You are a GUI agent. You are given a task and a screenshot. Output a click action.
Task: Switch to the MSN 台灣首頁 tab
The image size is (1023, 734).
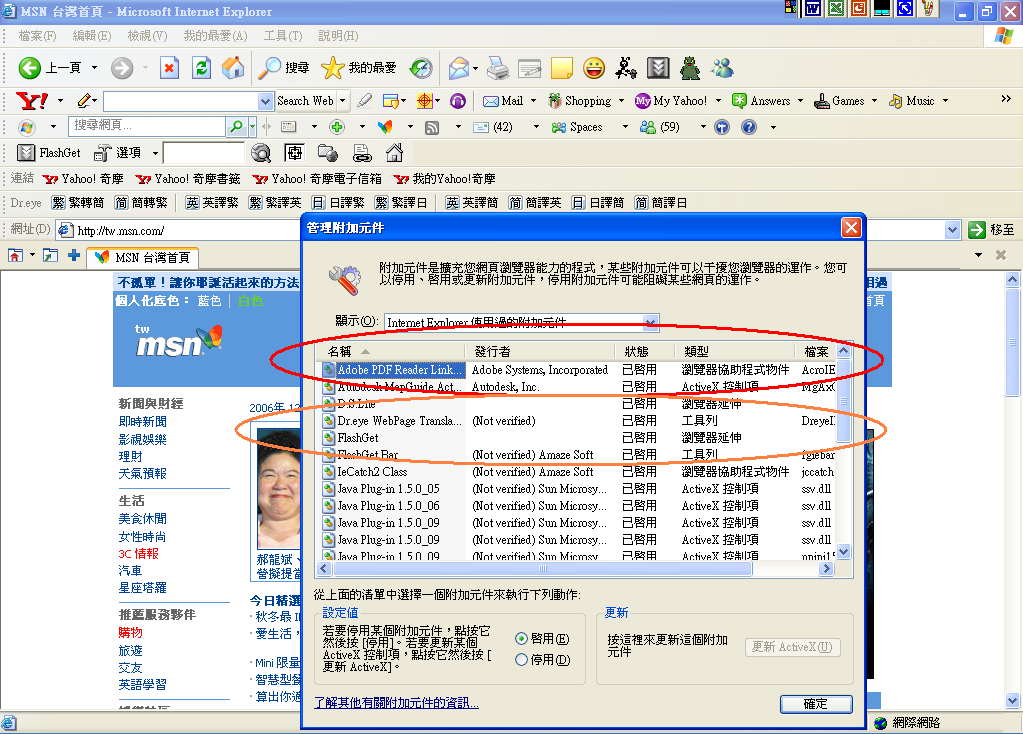click(146, 257)
